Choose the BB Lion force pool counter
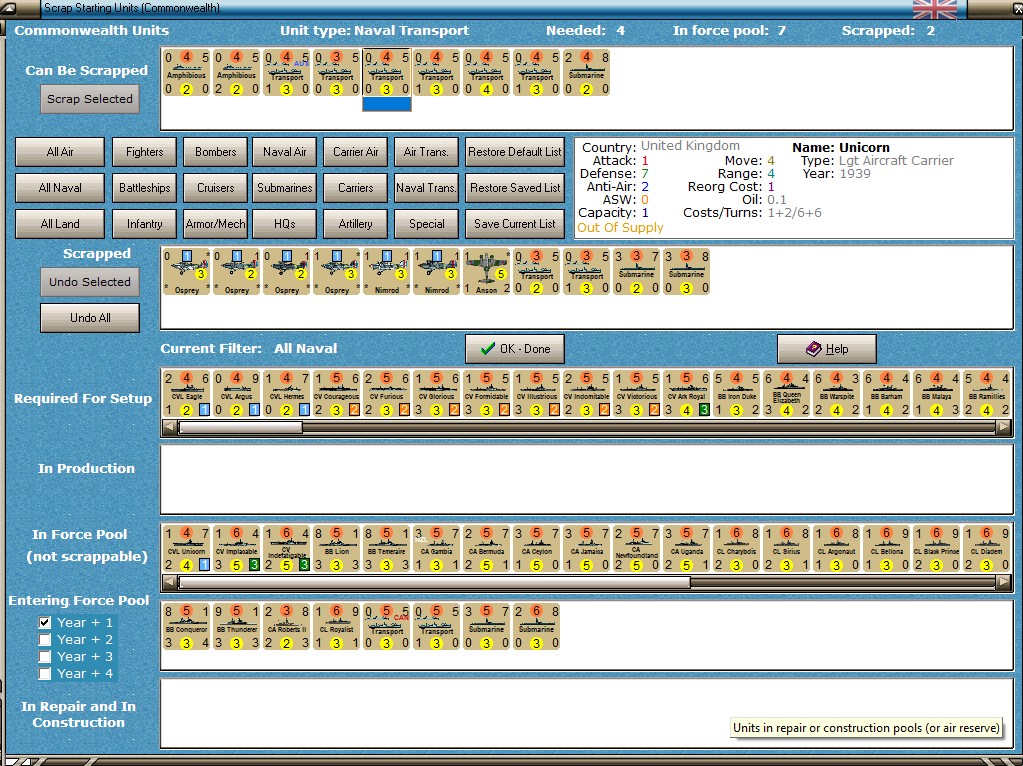Image resolution: width=1023 pixels, height=766 pixels. (x=337, y=549)
